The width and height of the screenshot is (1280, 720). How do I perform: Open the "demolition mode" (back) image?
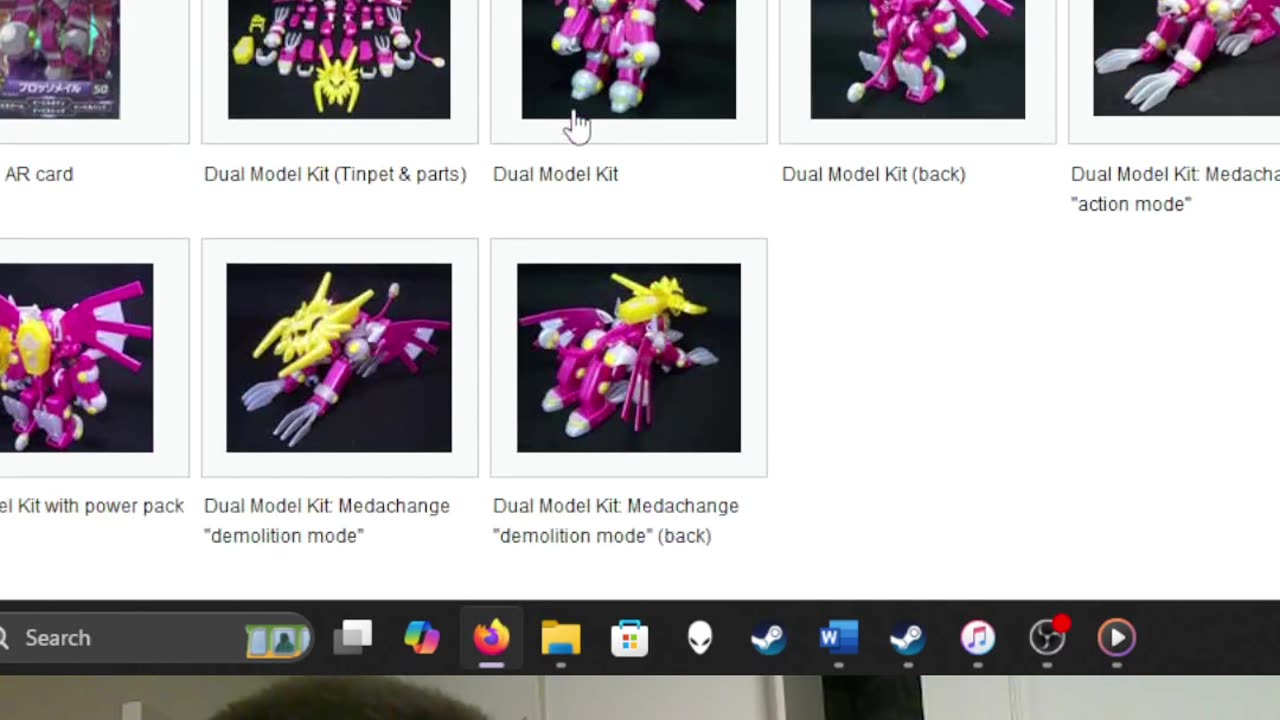tap(629, 358)
